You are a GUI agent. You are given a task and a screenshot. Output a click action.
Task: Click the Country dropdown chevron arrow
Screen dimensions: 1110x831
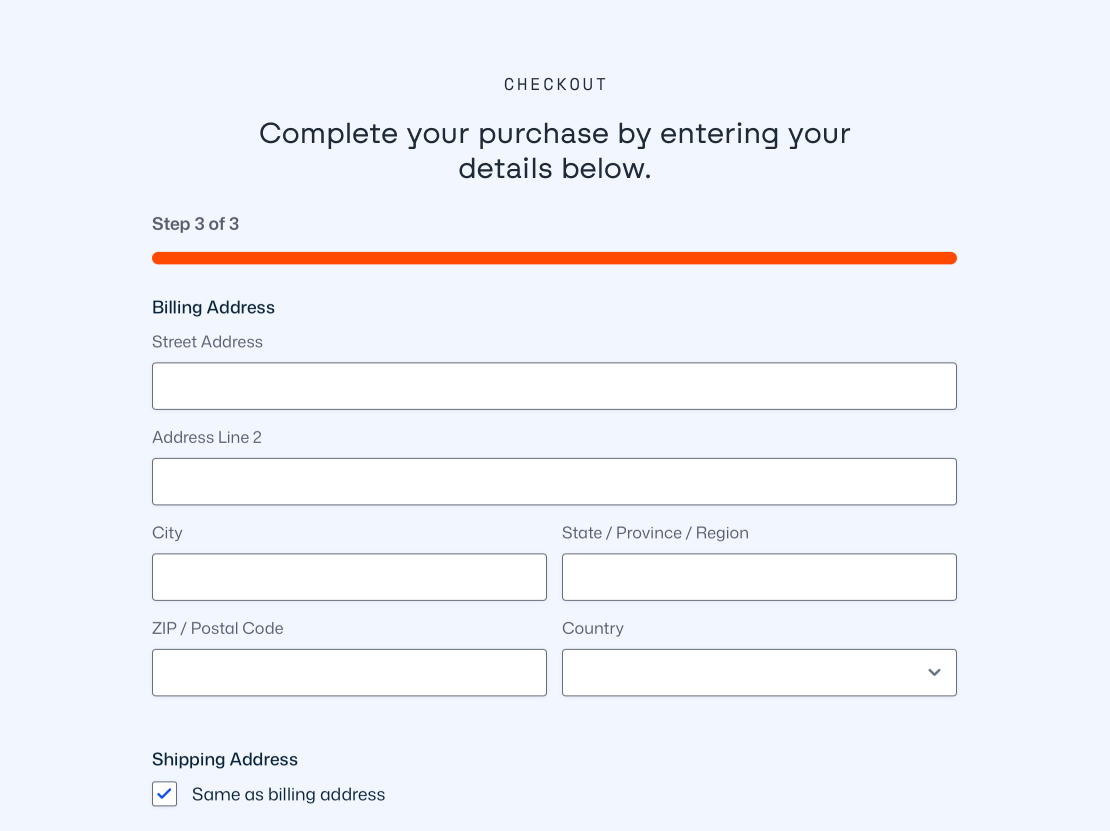(x=934, y=672)
